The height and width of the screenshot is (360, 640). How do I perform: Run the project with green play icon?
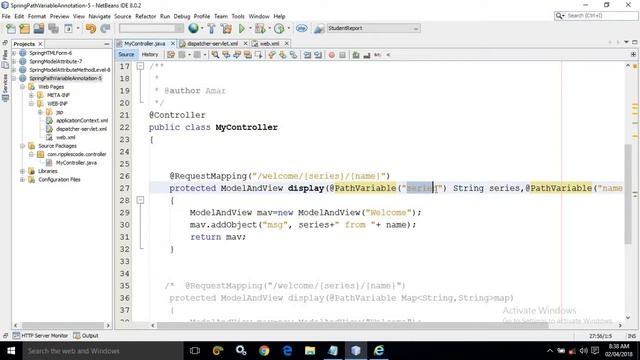click(x=242, y=28)
